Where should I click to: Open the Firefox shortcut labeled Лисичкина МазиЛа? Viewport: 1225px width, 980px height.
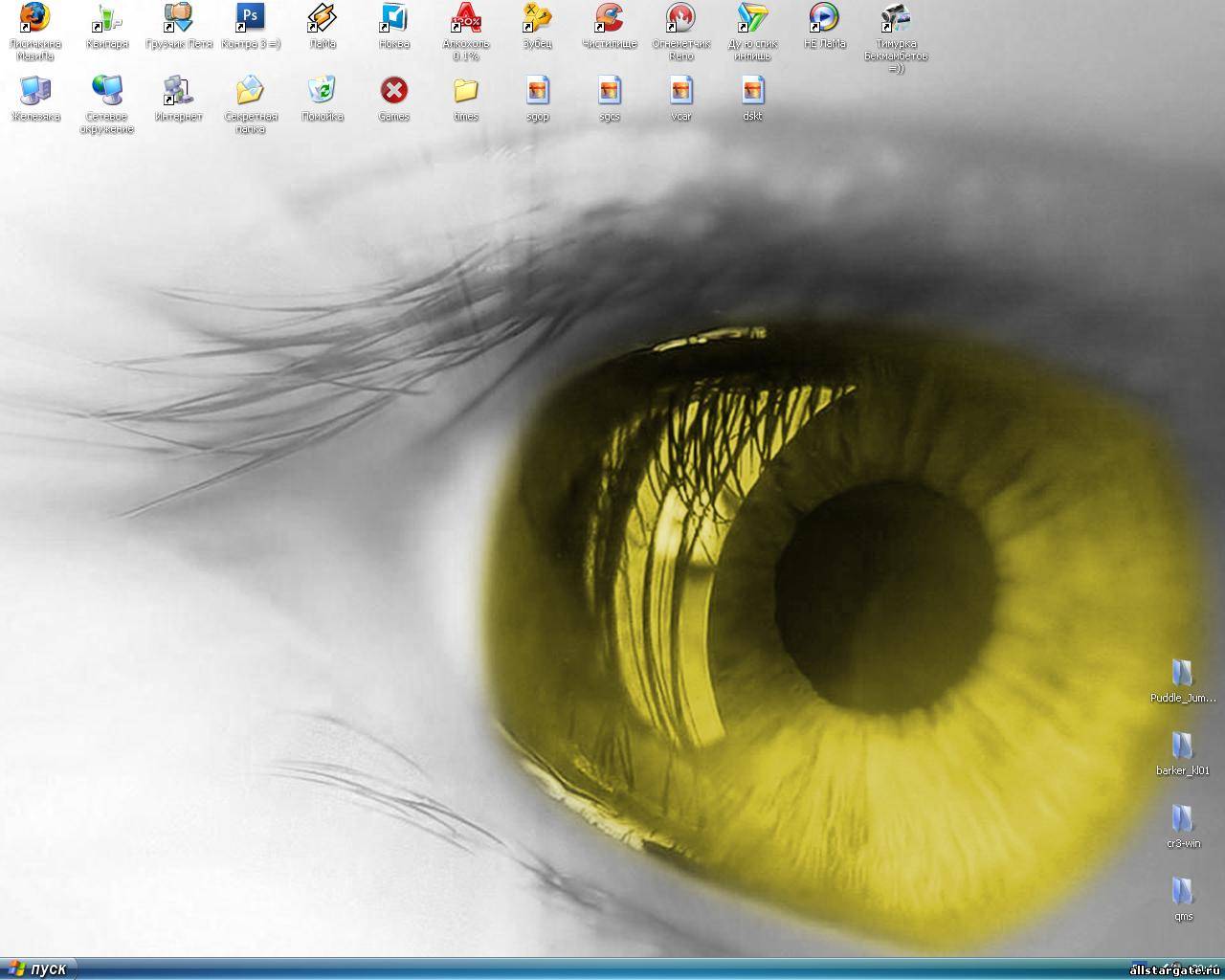tap(35, 18)
